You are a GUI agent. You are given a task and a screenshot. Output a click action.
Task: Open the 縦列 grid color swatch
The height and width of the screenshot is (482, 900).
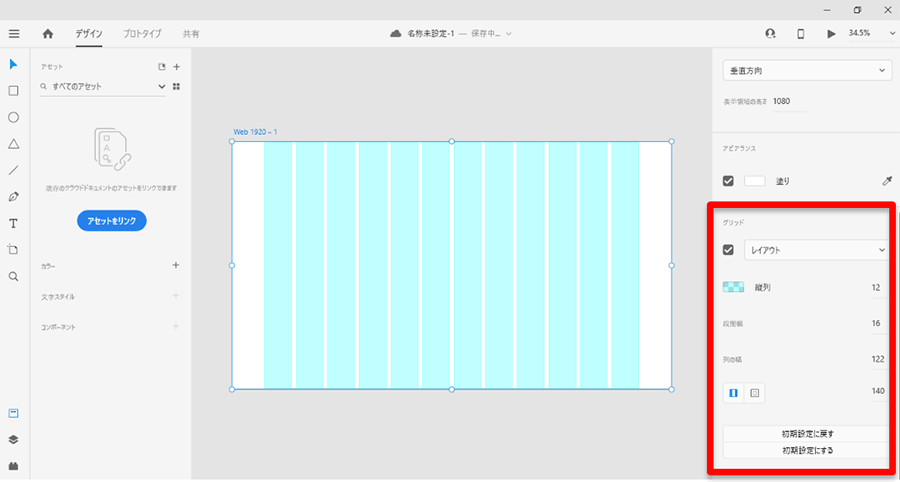tap(734, 287)
